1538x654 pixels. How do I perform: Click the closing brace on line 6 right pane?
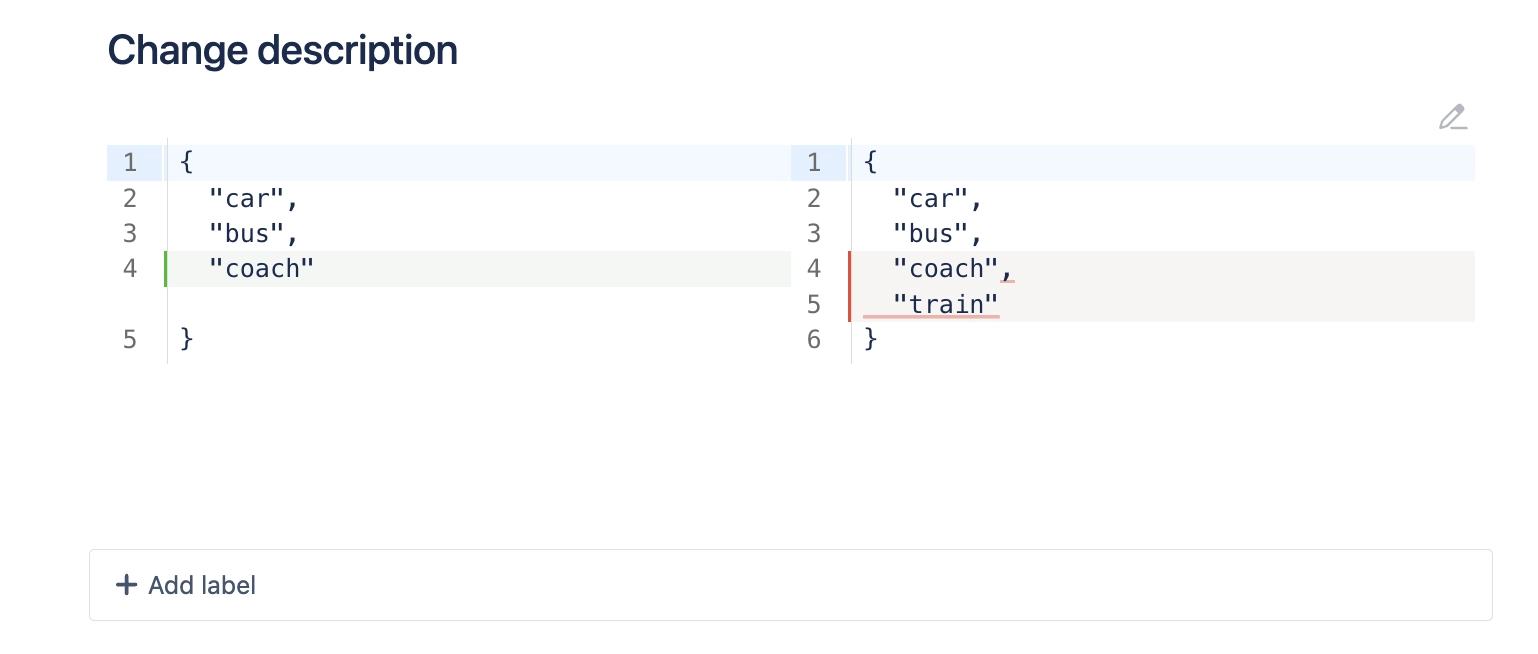[x=869, y=339]
